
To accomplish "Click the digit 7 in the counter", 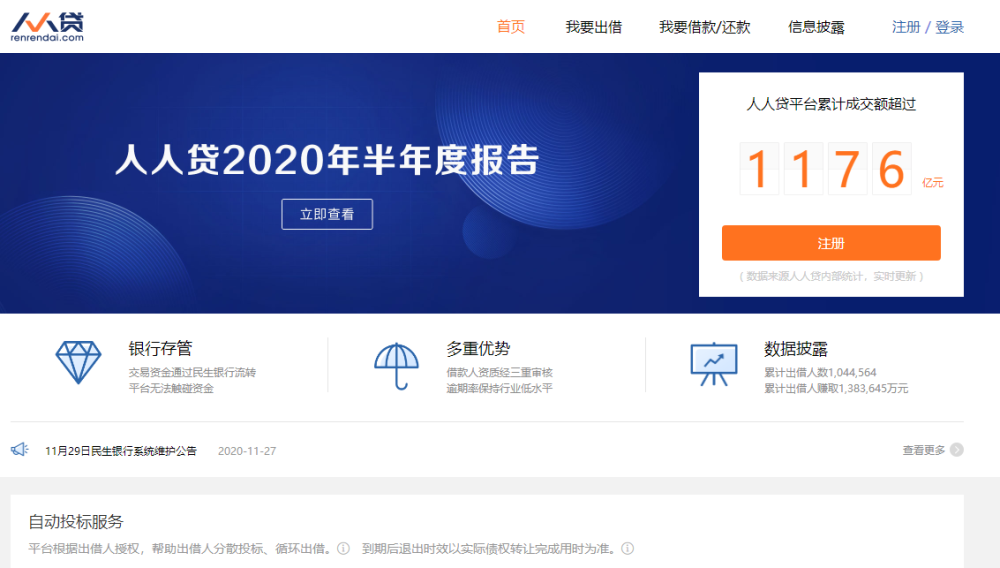I will point(848,169).
